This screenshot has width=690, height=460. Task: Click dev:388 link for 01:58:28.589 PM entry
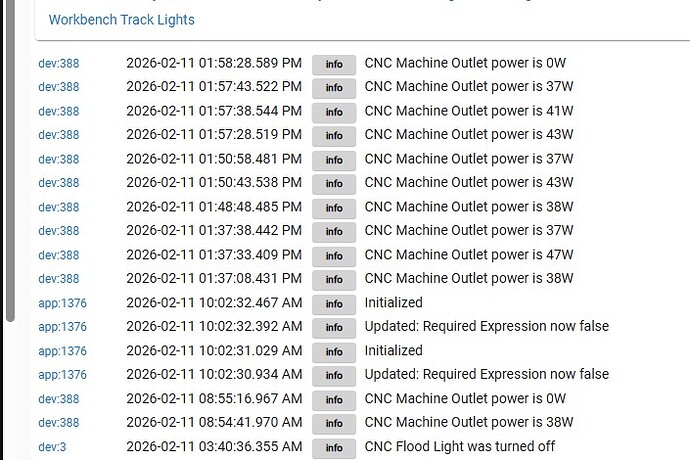(58, 64)
